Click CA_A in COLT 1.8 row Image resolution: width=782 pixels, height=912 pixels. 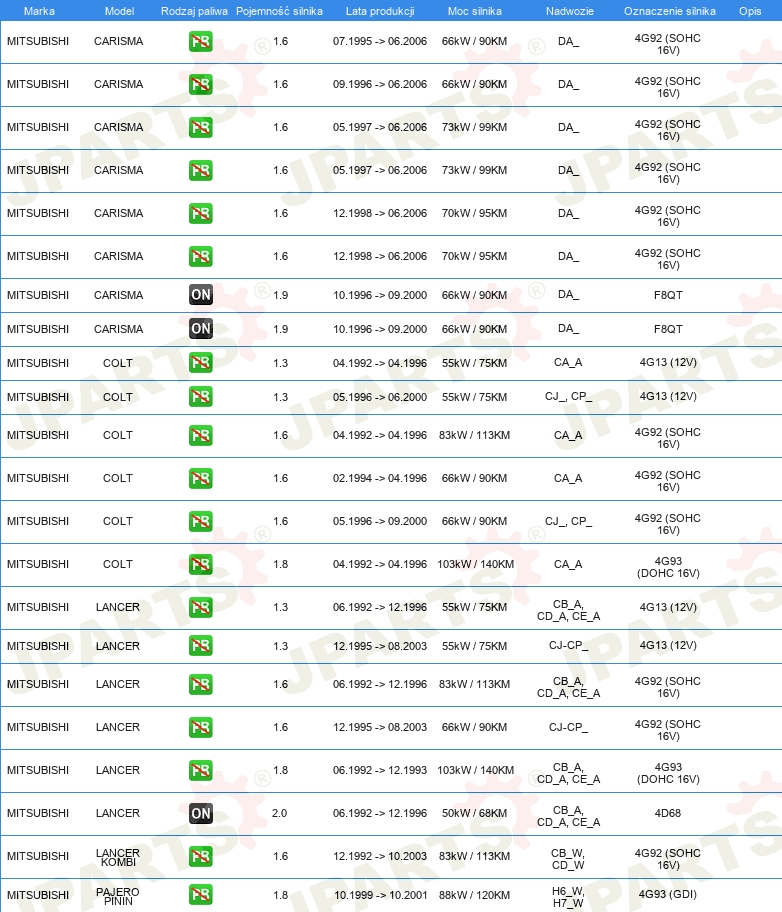568,565
